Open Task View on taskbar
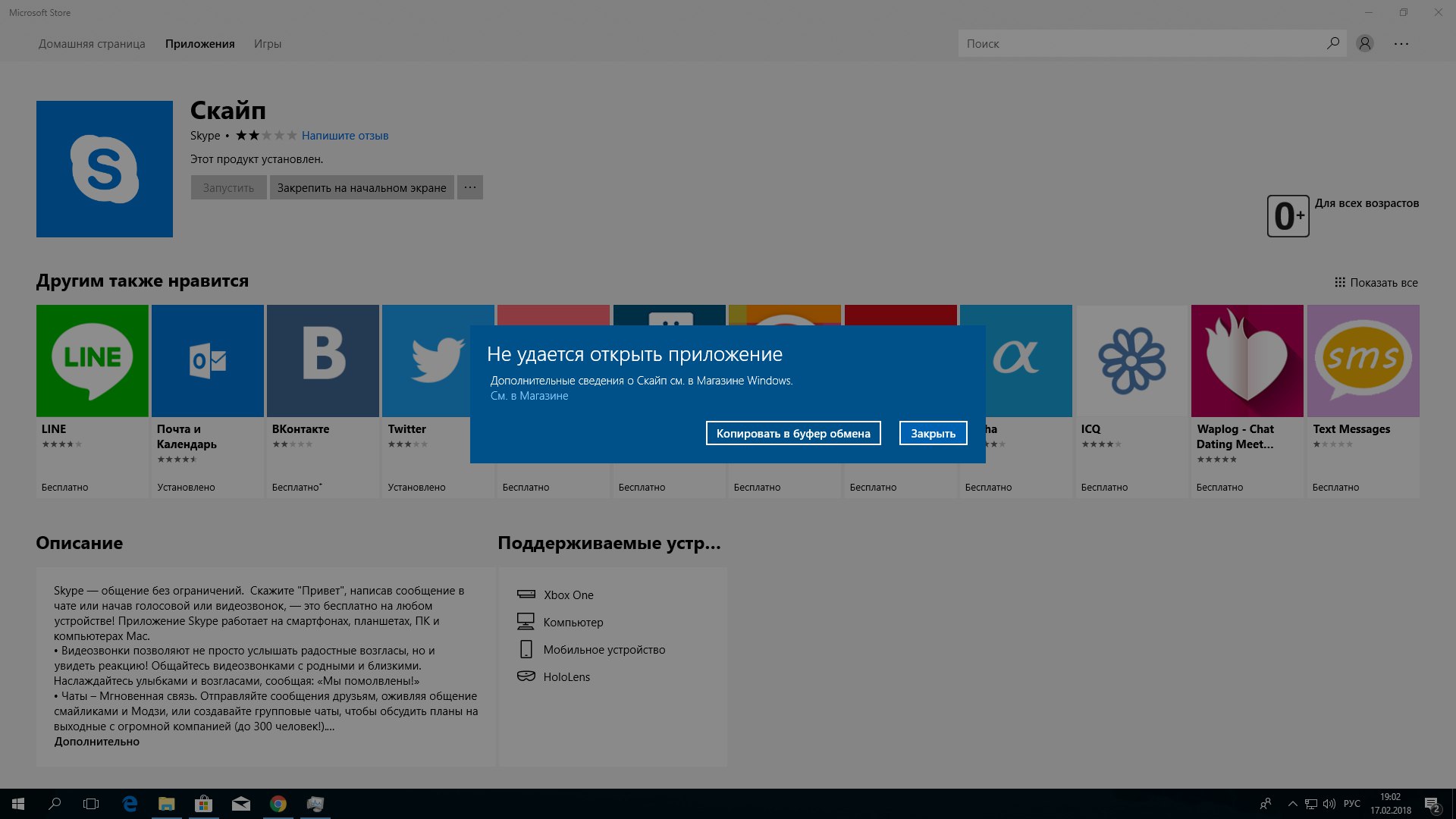This screenshot has width=1456, height=819. (x=91, y=804)
